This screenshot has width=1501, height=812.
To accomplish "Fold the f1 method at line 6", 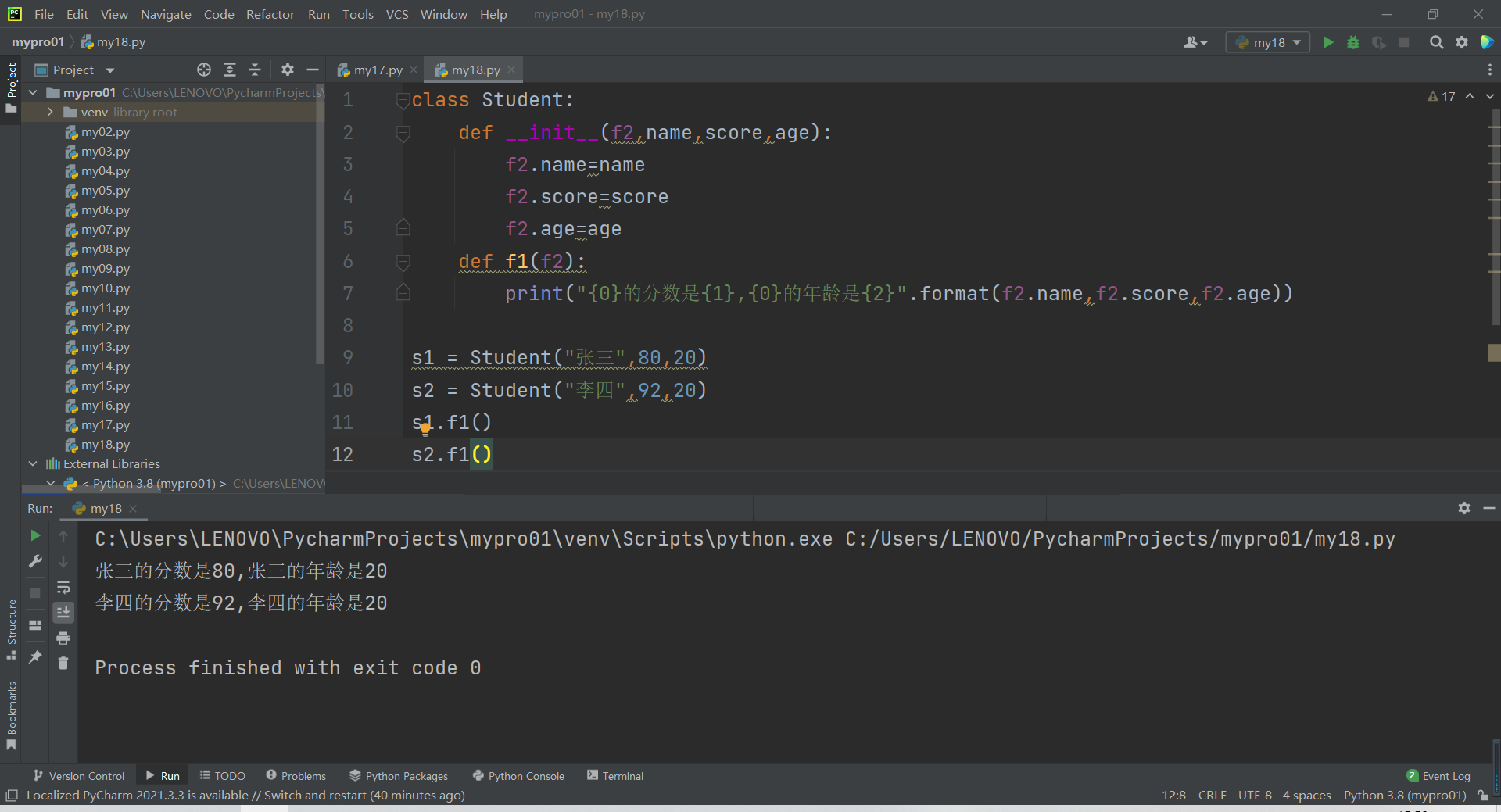I will pyautogui.click(x=403, y=262).
